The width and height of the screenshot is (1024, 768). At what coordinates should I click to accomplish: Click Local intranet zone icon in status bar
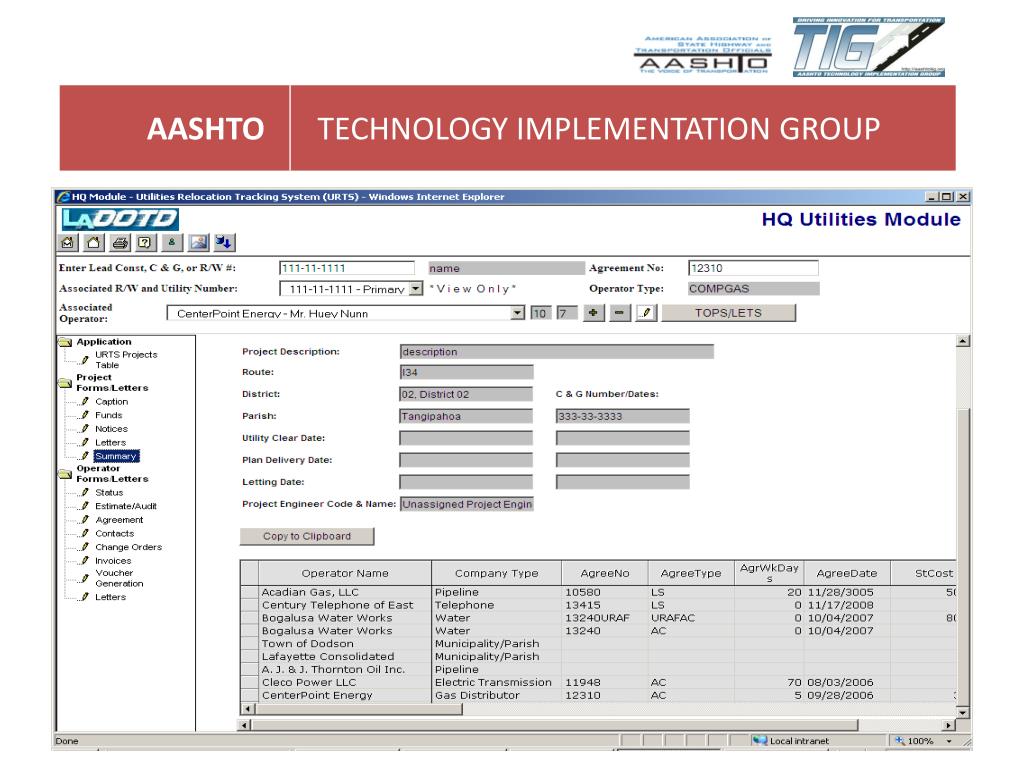coord(760,741)
